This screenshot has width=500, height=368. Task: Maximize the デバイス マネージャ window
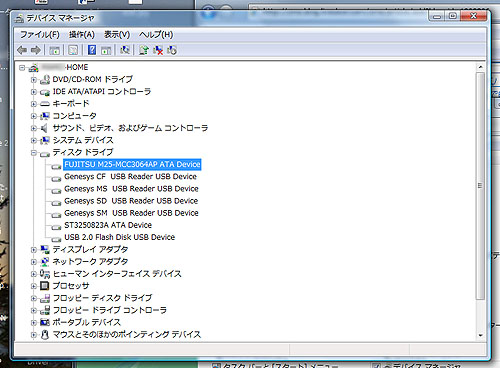(x=452, y=16)
